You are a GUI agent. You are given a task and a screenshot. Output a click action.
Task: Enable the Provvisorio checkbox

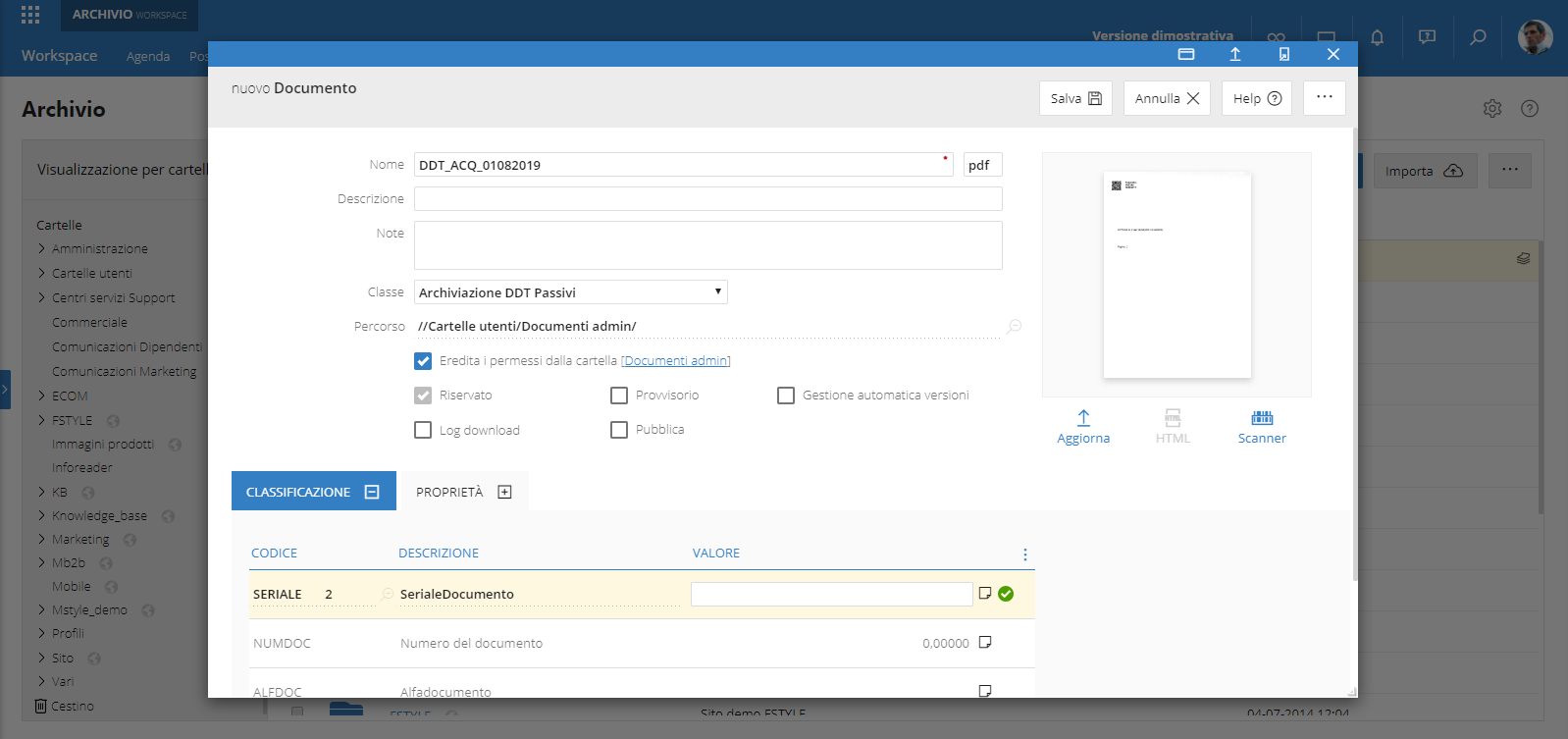click(619, 396)
